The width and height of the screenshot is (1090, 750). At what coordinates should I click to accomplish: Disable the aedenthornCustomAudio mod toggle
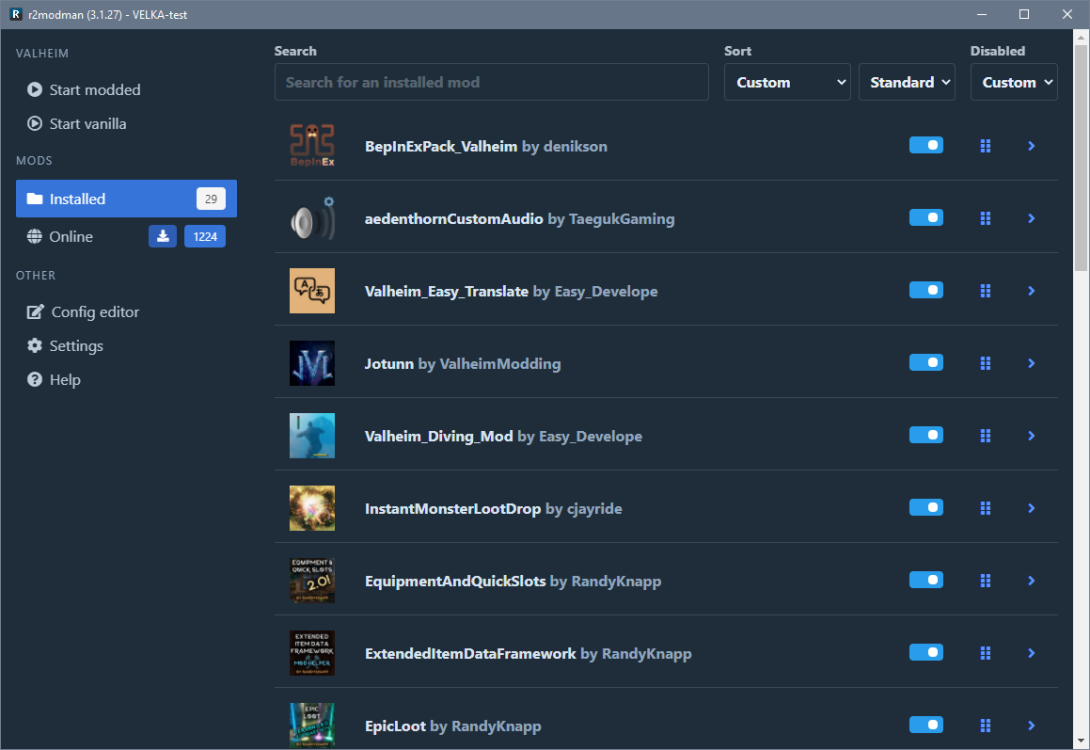926,218
